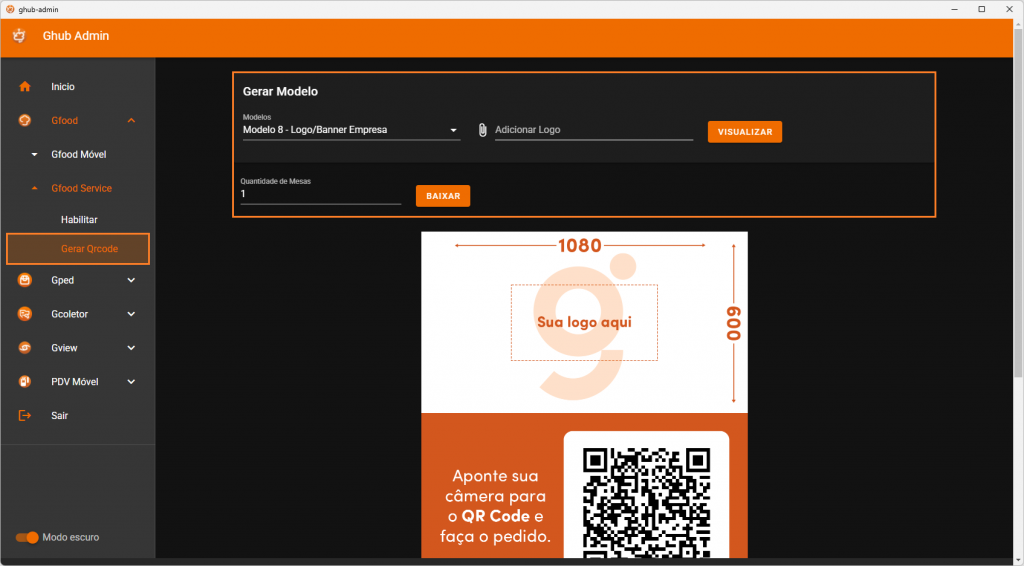Screen dimensions: 1024x566
Task: Click the Gcoletor sidebar icon
Action: (25, 314)
